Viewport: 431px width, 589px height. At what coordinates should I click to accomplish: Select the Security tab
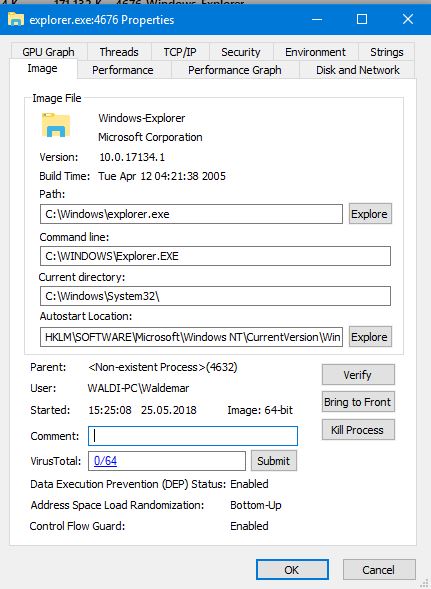[241, 52]
